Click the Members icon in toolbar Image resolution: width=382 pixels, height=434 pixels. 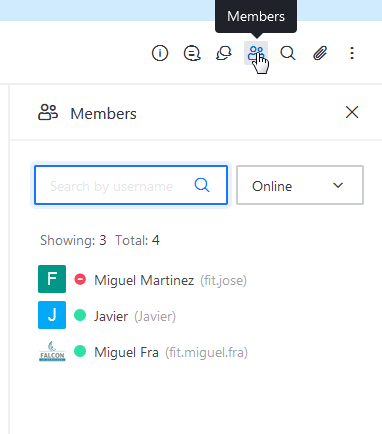point(256,53)
